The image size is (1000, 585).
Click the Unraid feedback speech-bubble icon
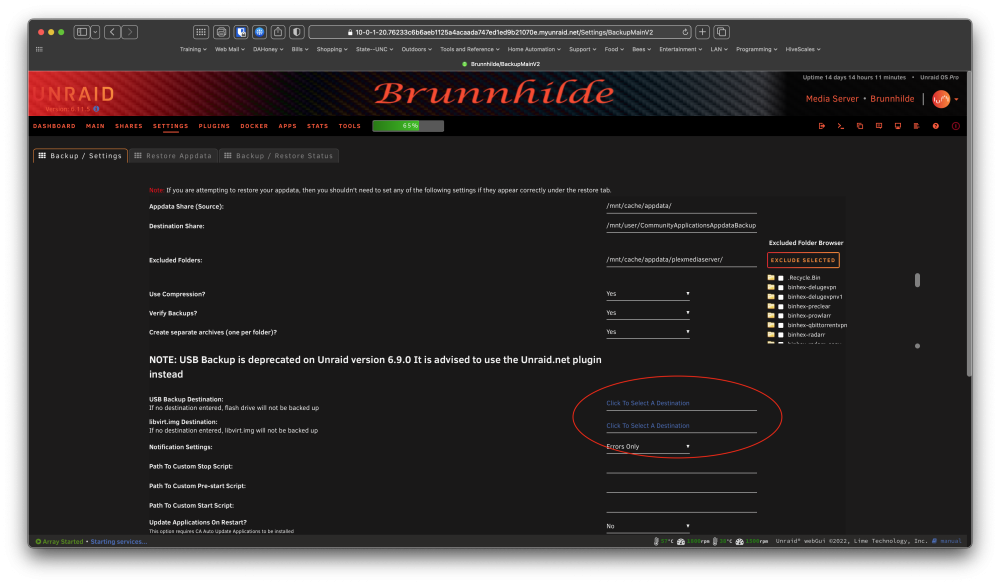(x=879, y=126)
